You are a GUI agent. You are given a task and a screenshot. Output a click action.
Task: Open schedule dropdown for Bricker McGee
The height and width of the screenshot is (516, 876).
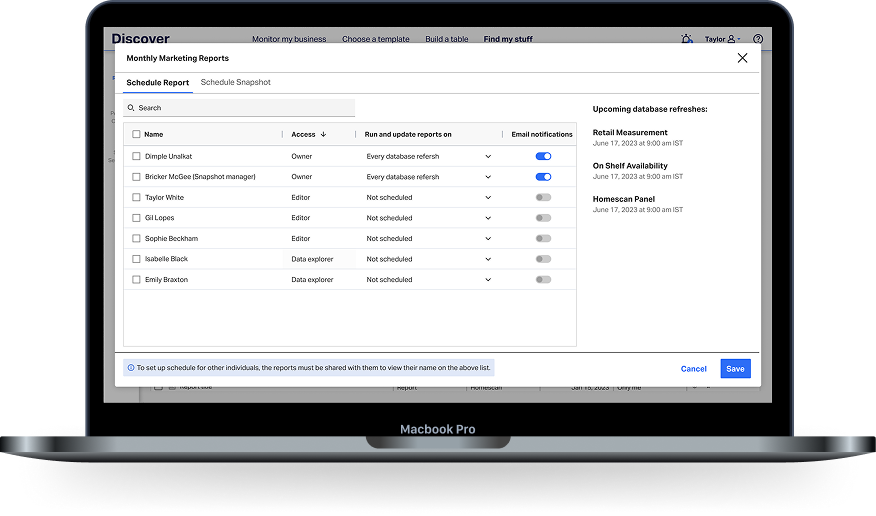point(488,177)
